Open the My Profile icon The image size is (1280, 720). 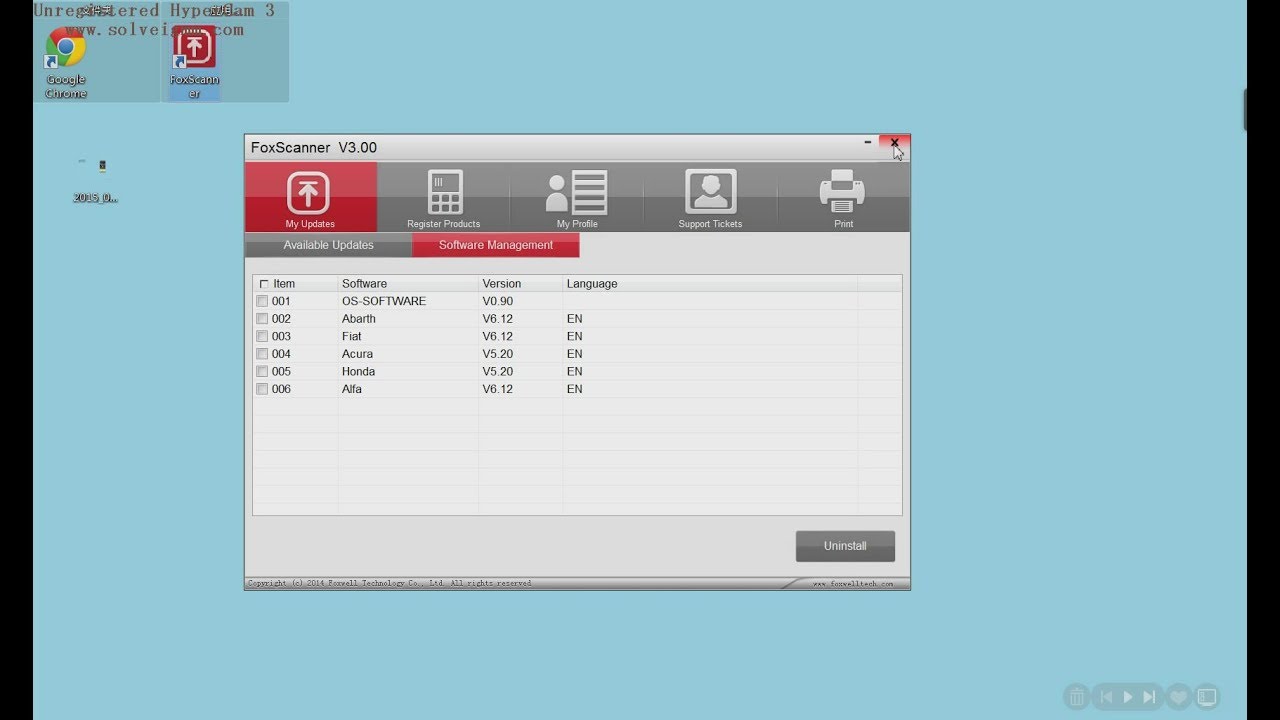(x=577, y=192)
